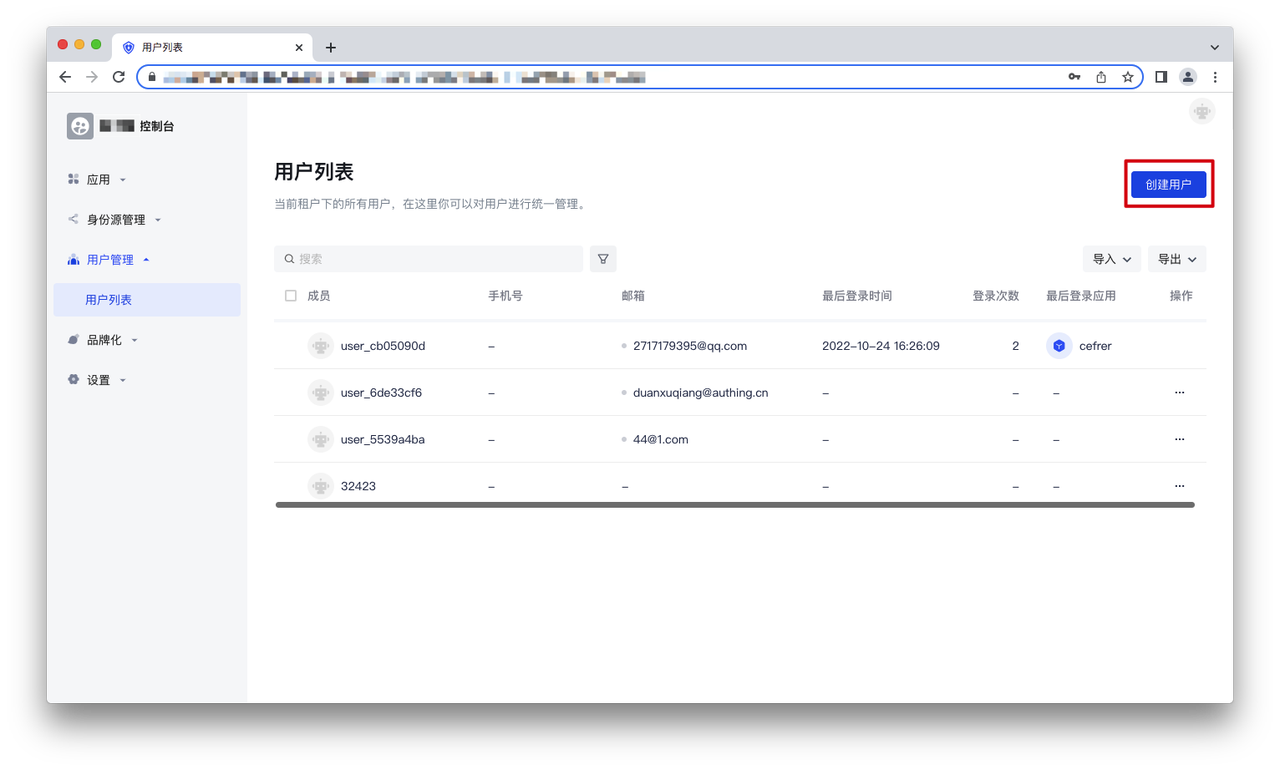Open the 导入 dropdown

[x=1111, y=259]
